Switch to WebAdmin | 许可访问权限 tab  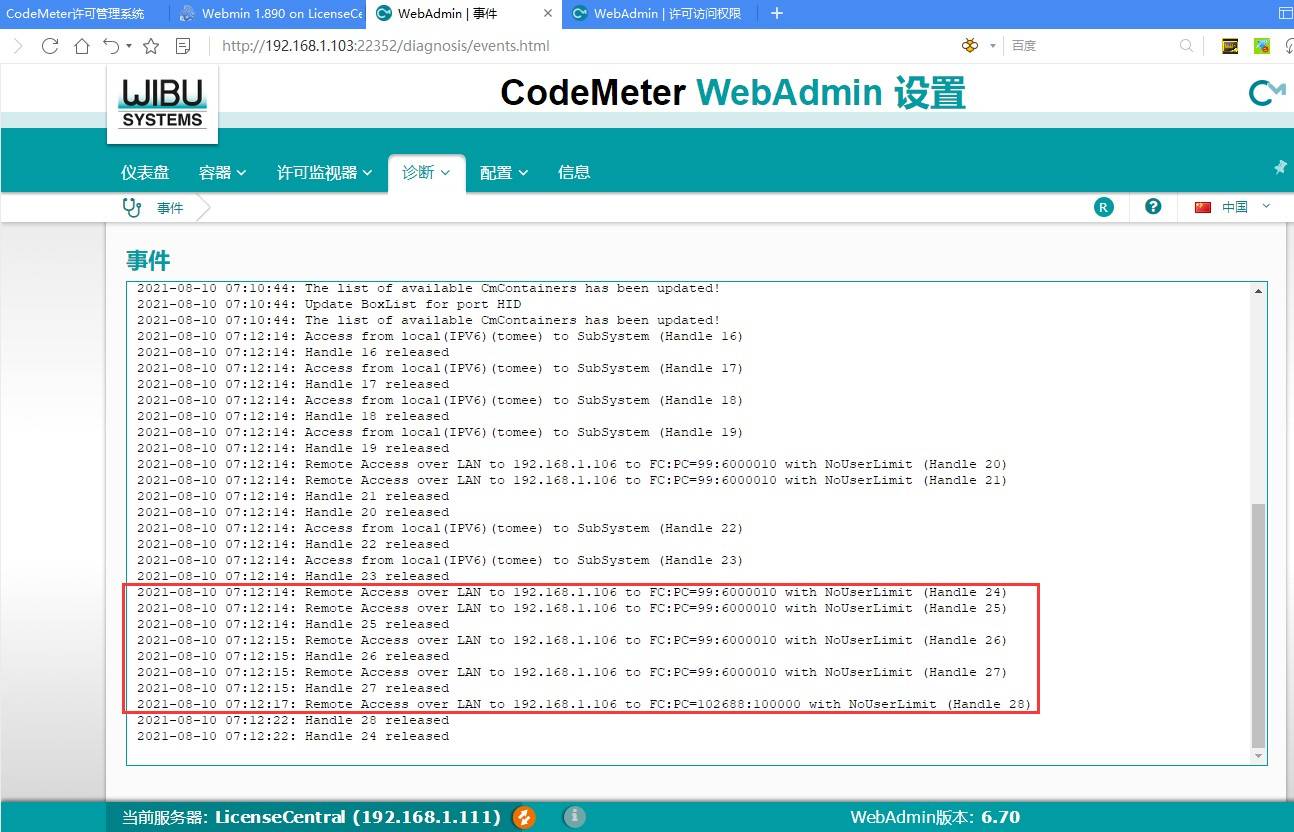[x=660, y=14]
